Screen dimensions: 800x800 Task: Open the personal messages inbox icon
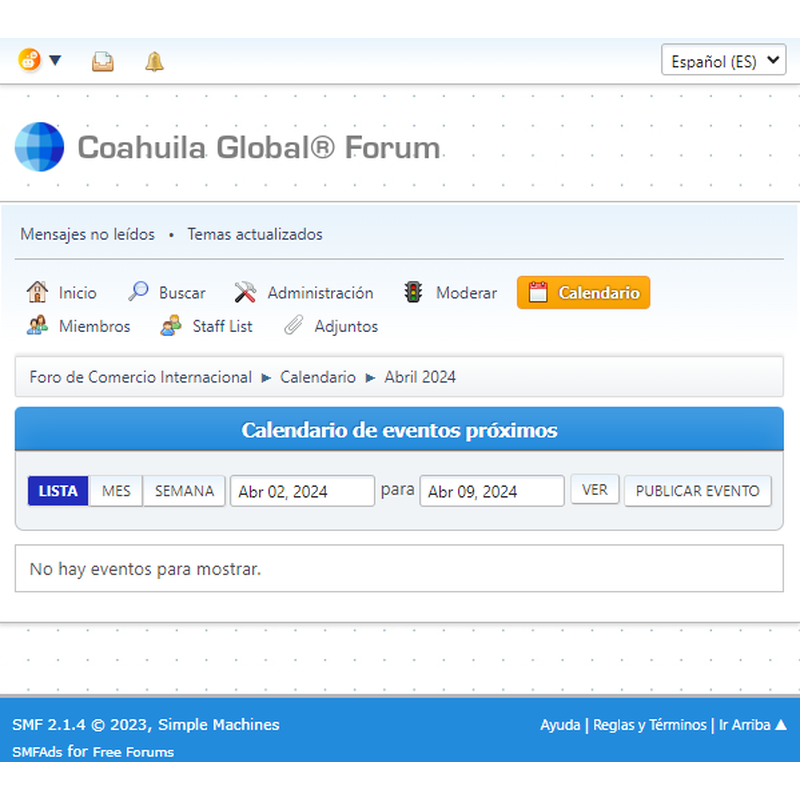[x=103, y=61]
